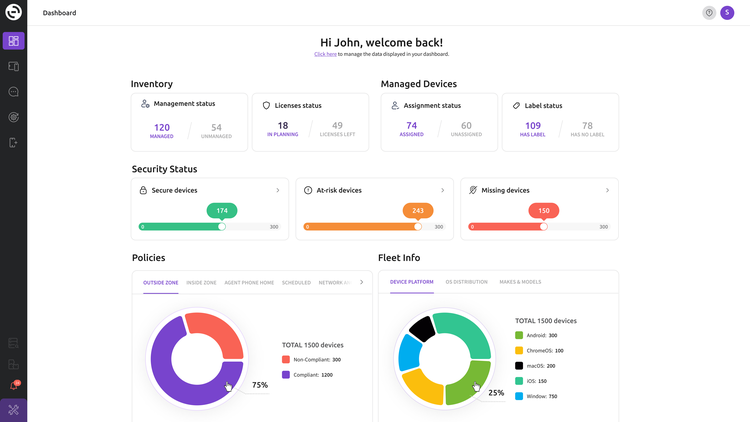The height and width of the screenshot is (422, 750).
Task: Switch to the OS Distribution tab
Action: (x=466, y=282)
